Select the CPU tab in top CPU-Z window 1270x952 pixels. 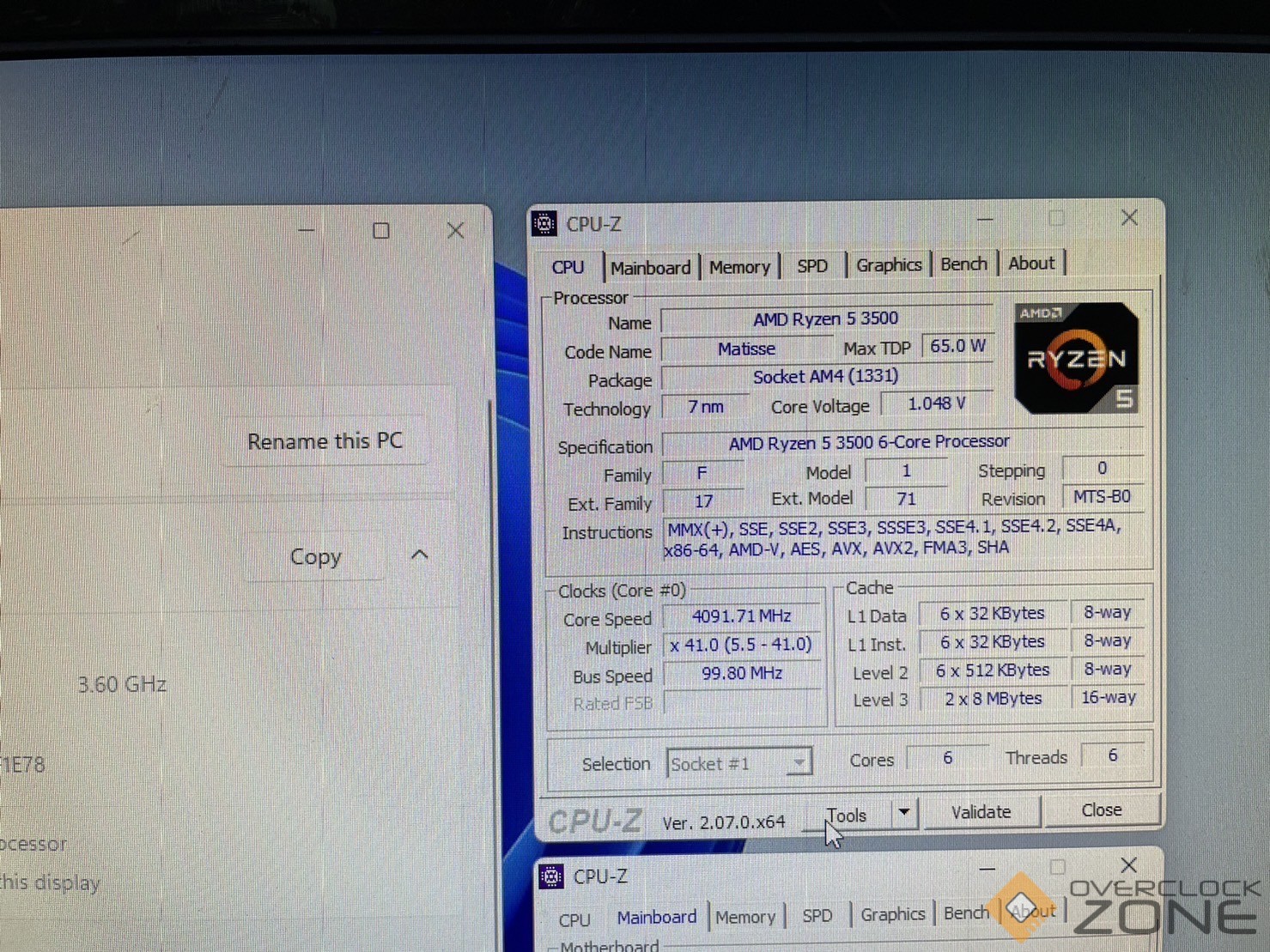pos(568,267)
